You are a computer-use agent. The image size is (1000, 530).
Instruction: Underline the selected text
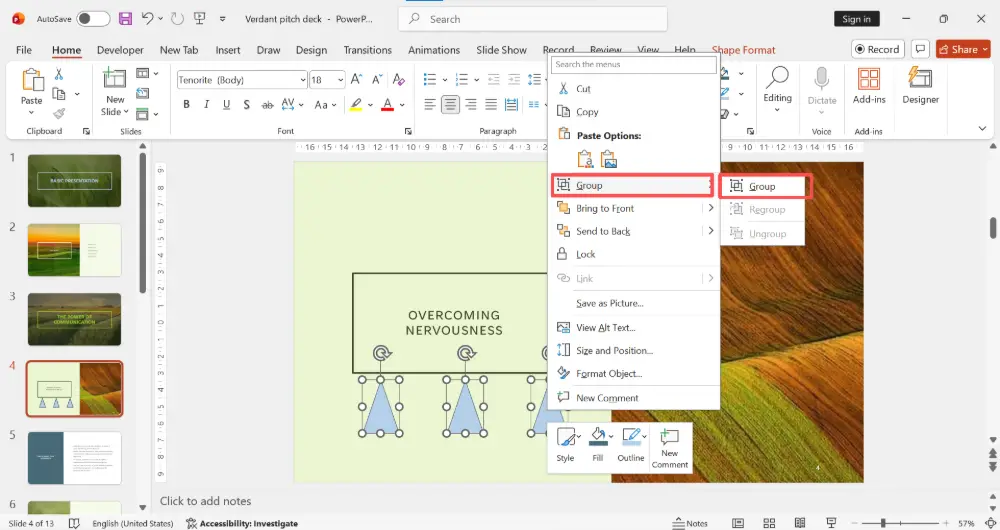(226, 104)
